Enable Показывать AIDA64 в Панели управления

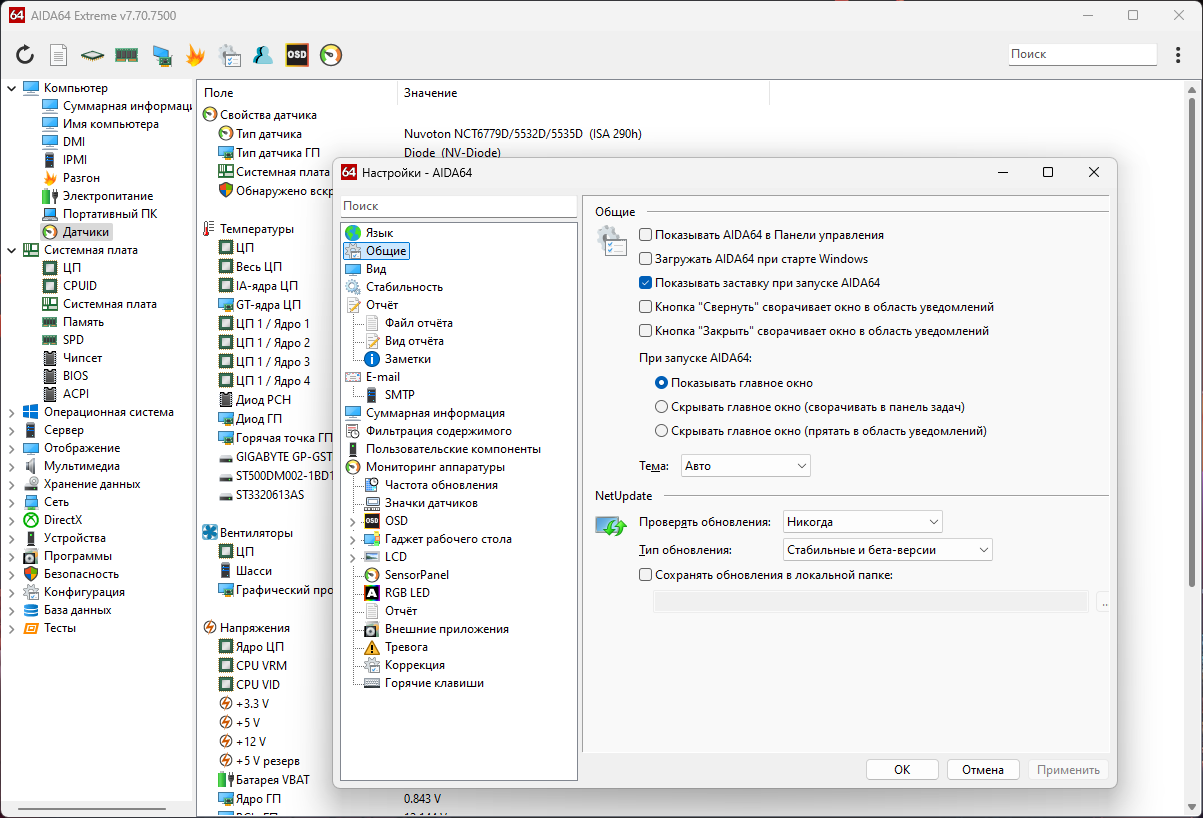click(646, 235)
